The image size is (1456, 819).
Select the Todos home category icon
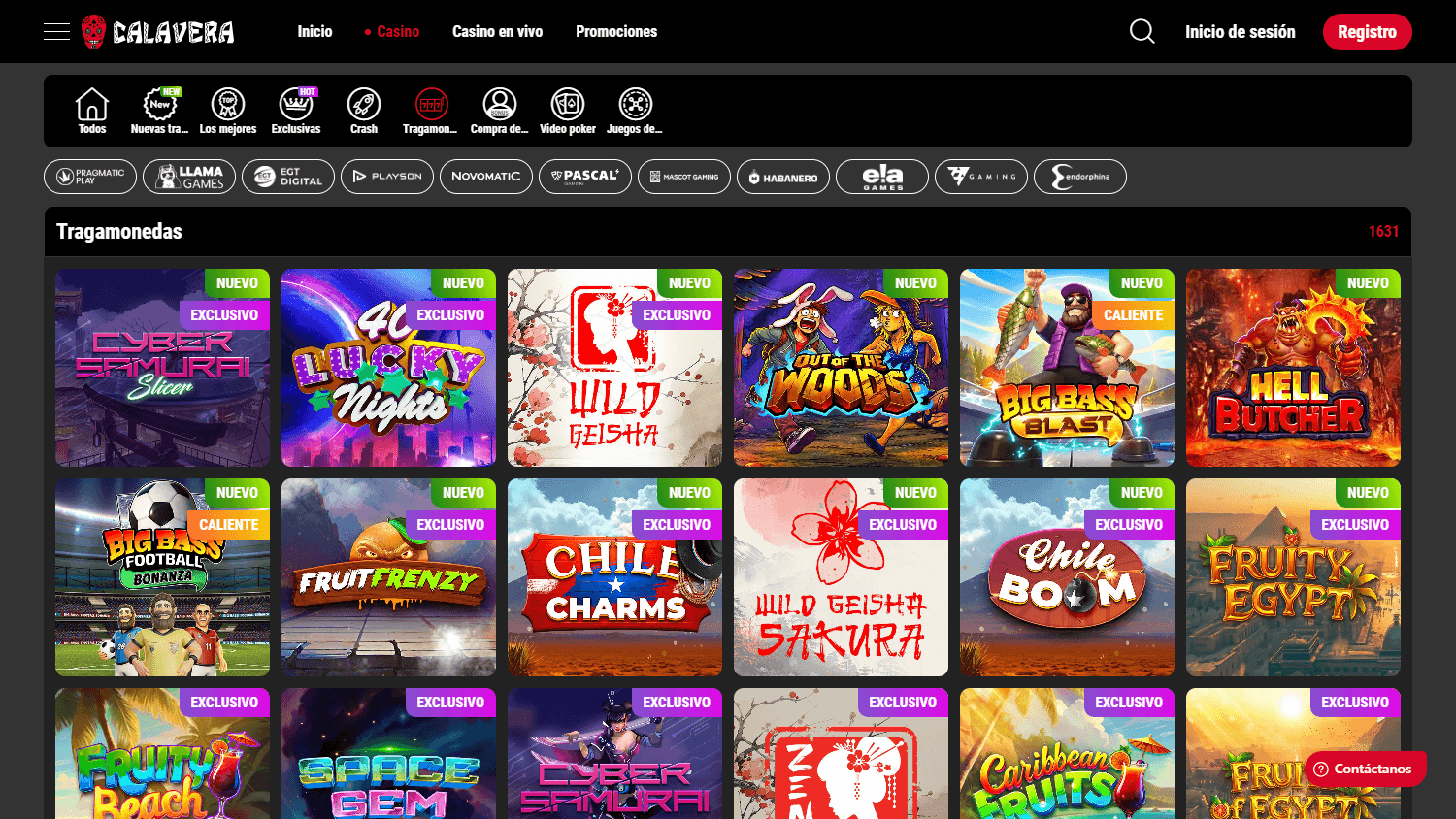coord(92,111)
